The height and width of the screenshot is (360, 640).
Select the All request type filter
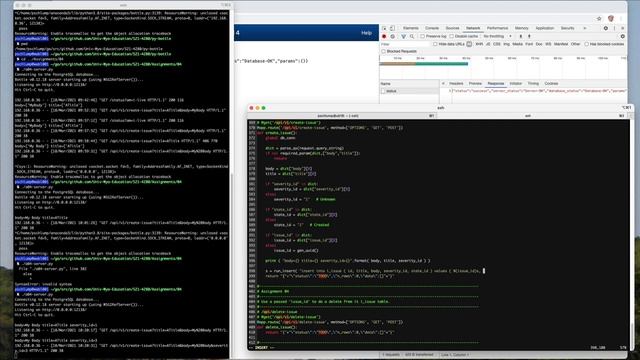click(x=469, y=44)
